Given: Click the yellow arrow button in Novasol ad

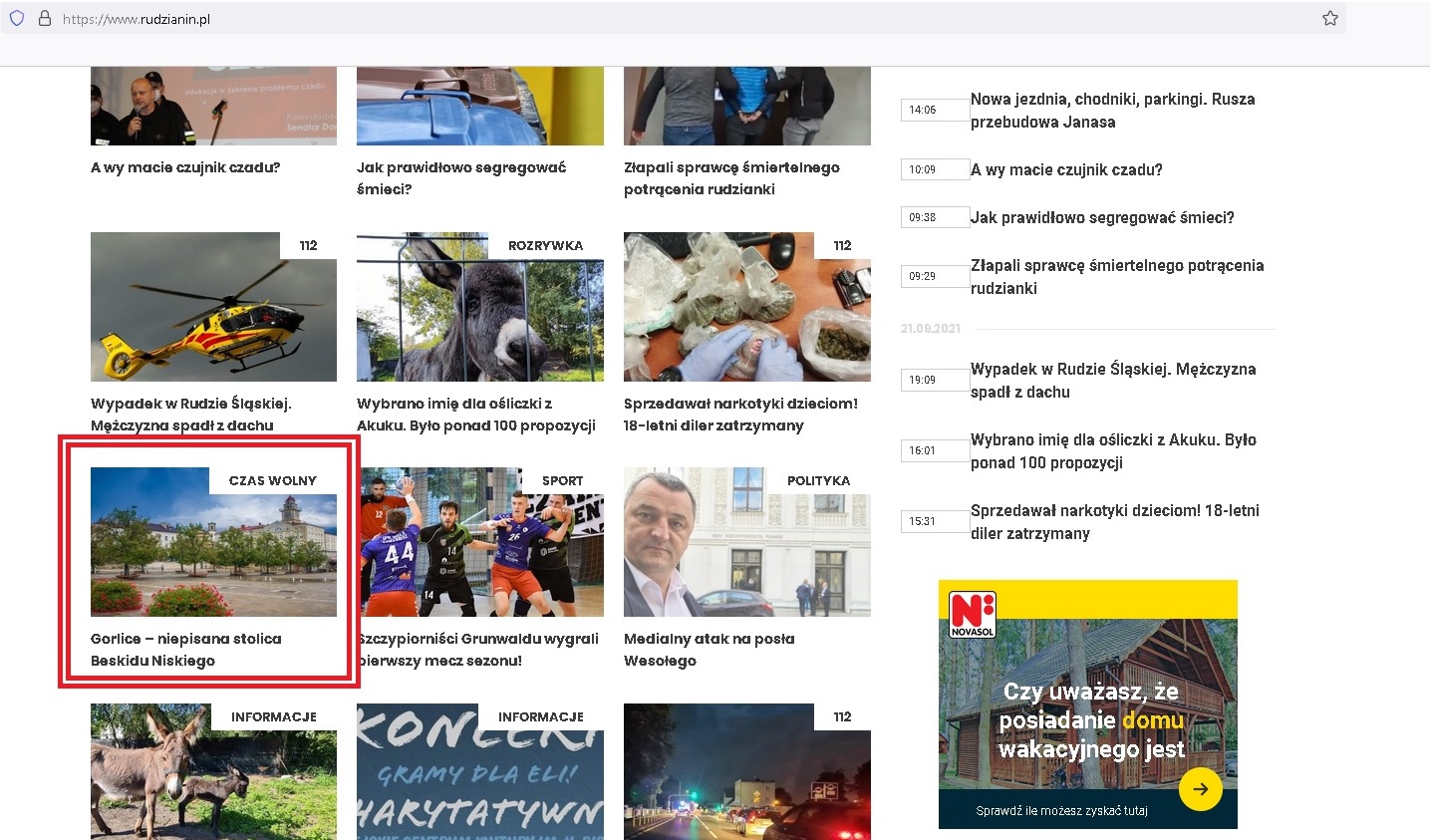Looking at the screenshot, I should [x=1201, y=789].
